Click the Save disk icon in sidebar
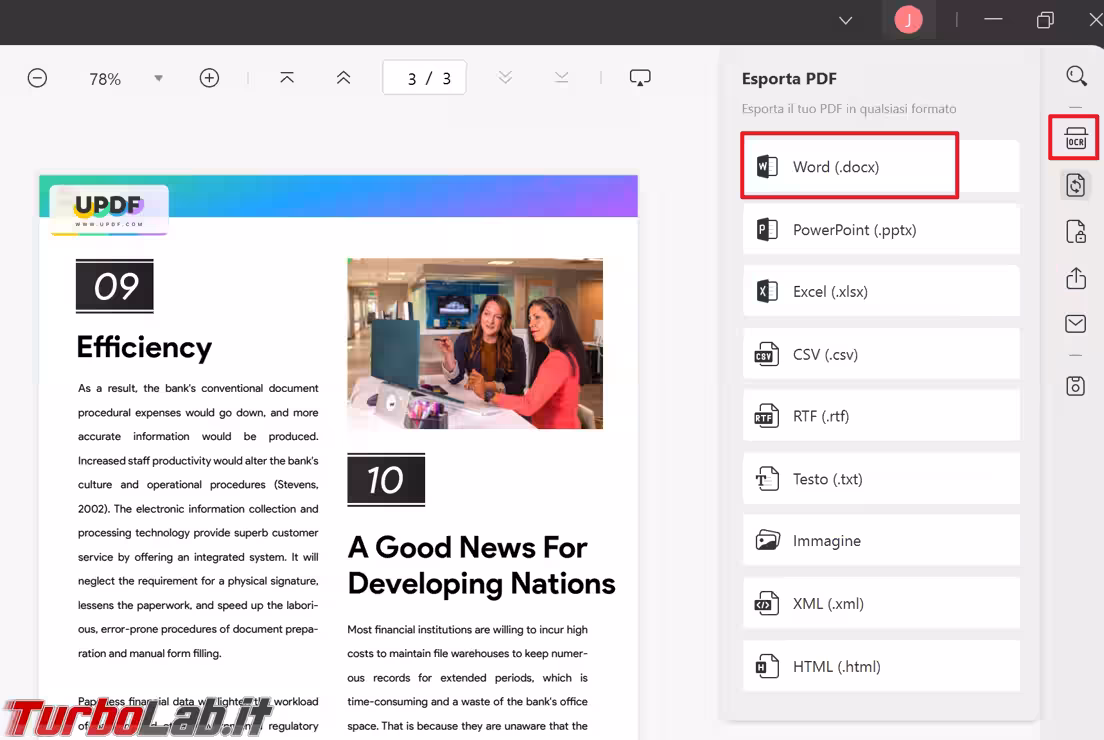This screenshot has height=740, width=1104. point(1076,385)
